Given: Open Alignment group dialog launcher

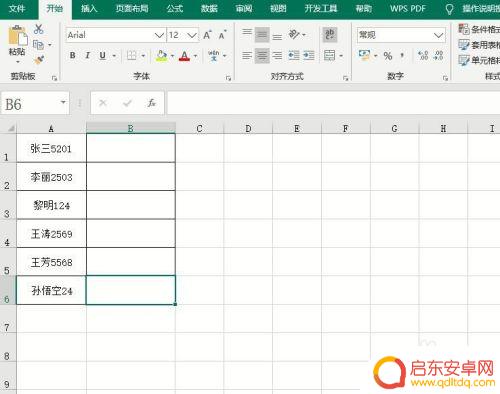Looking at the screenshot, I should 346,78.
